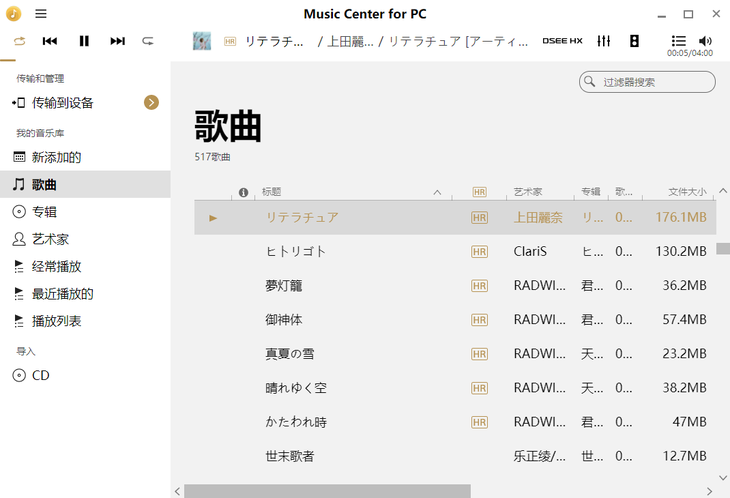Skip to next track
This screenshot has width=730, height=498.
pyautogui.click(x=117, y=41)
